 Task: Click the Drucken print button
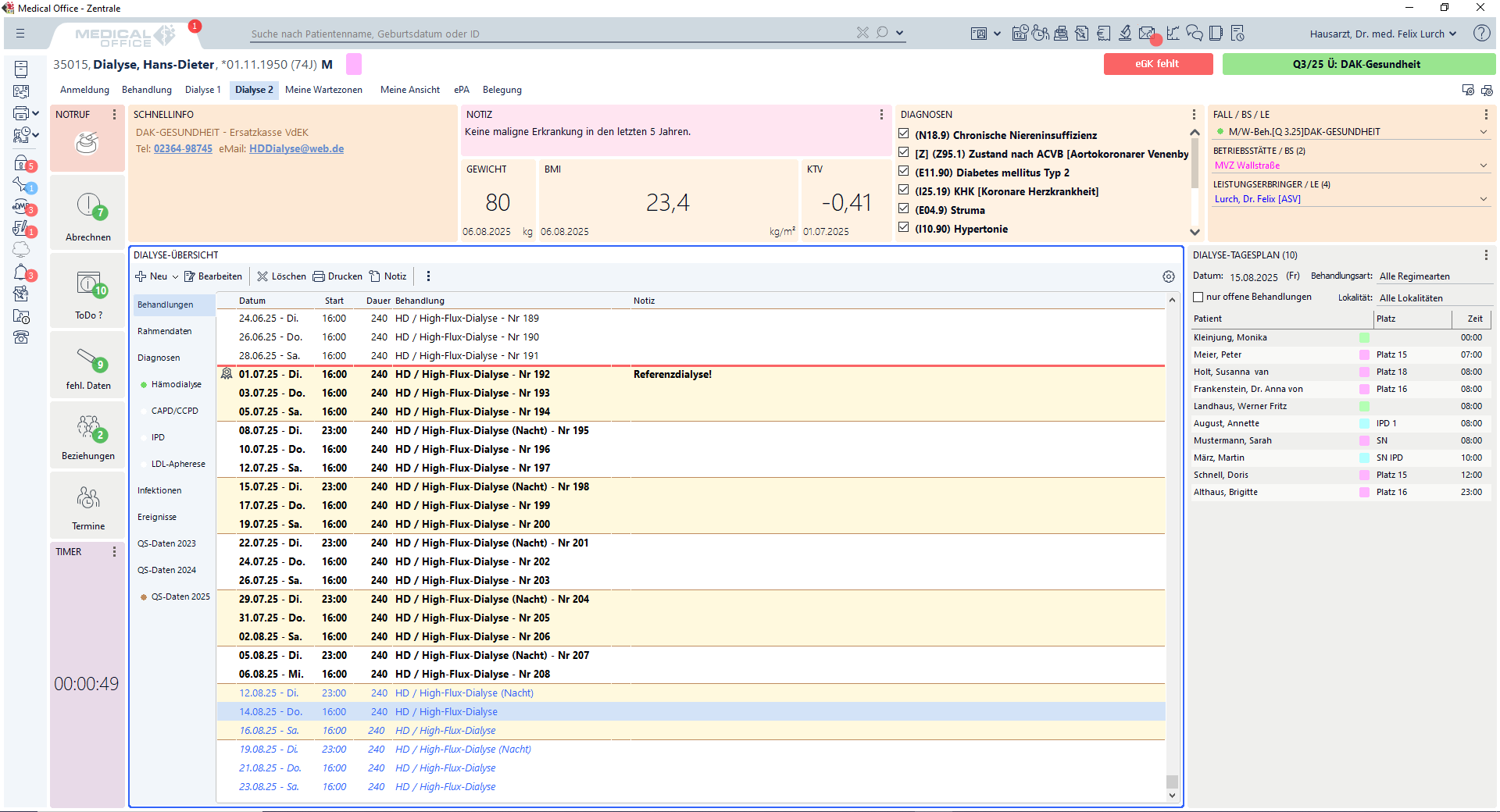coord(337,276)
